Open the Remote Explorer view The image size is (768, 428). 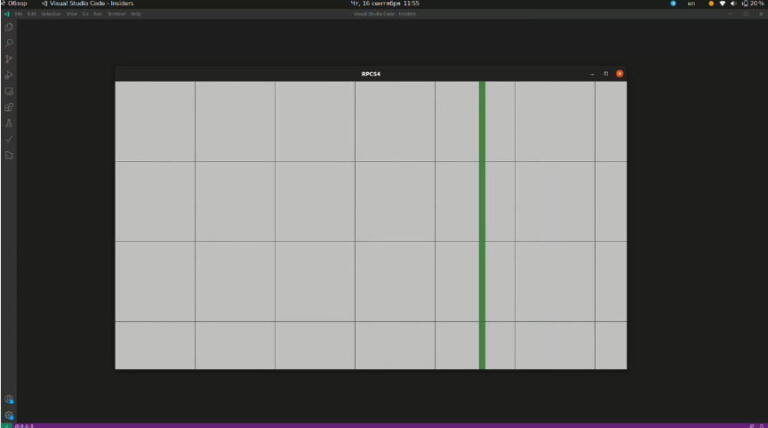tap(9, 91)
